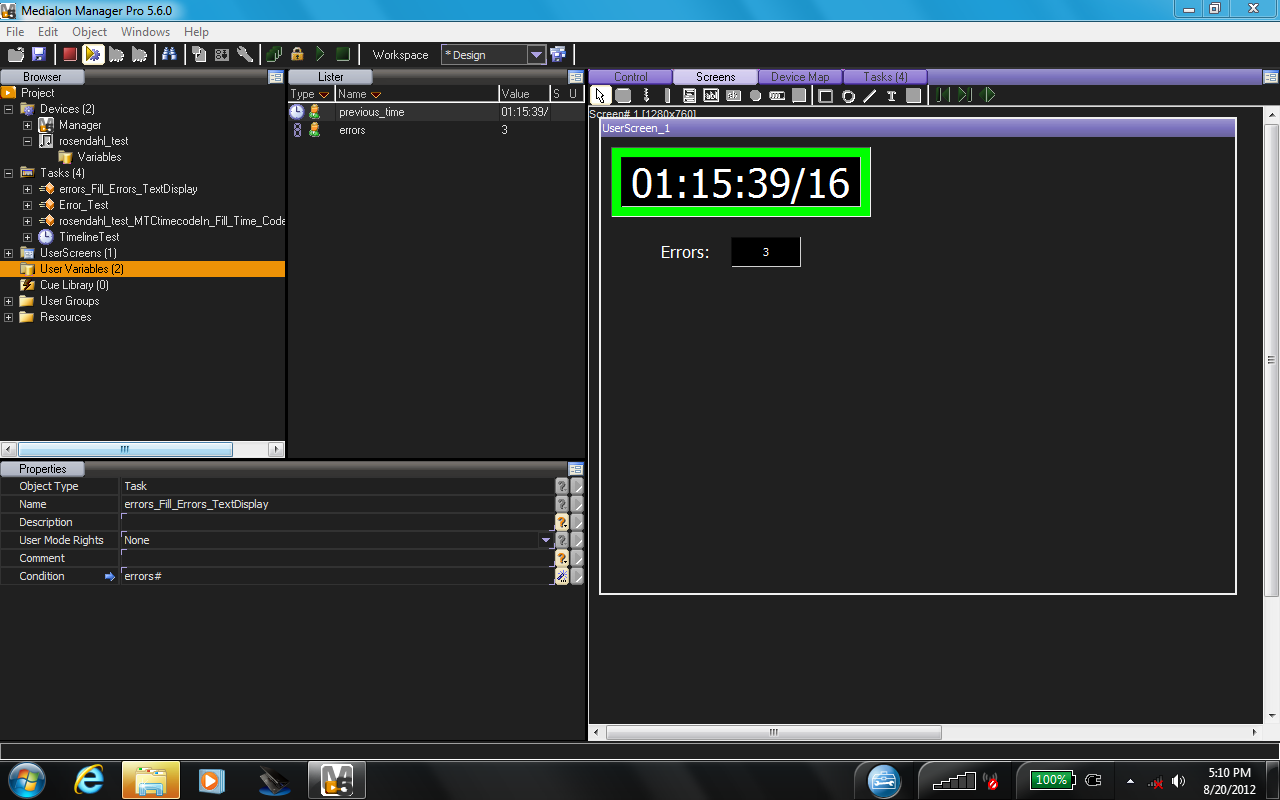Switch to the Device Map tab

[x=800, y=76]
